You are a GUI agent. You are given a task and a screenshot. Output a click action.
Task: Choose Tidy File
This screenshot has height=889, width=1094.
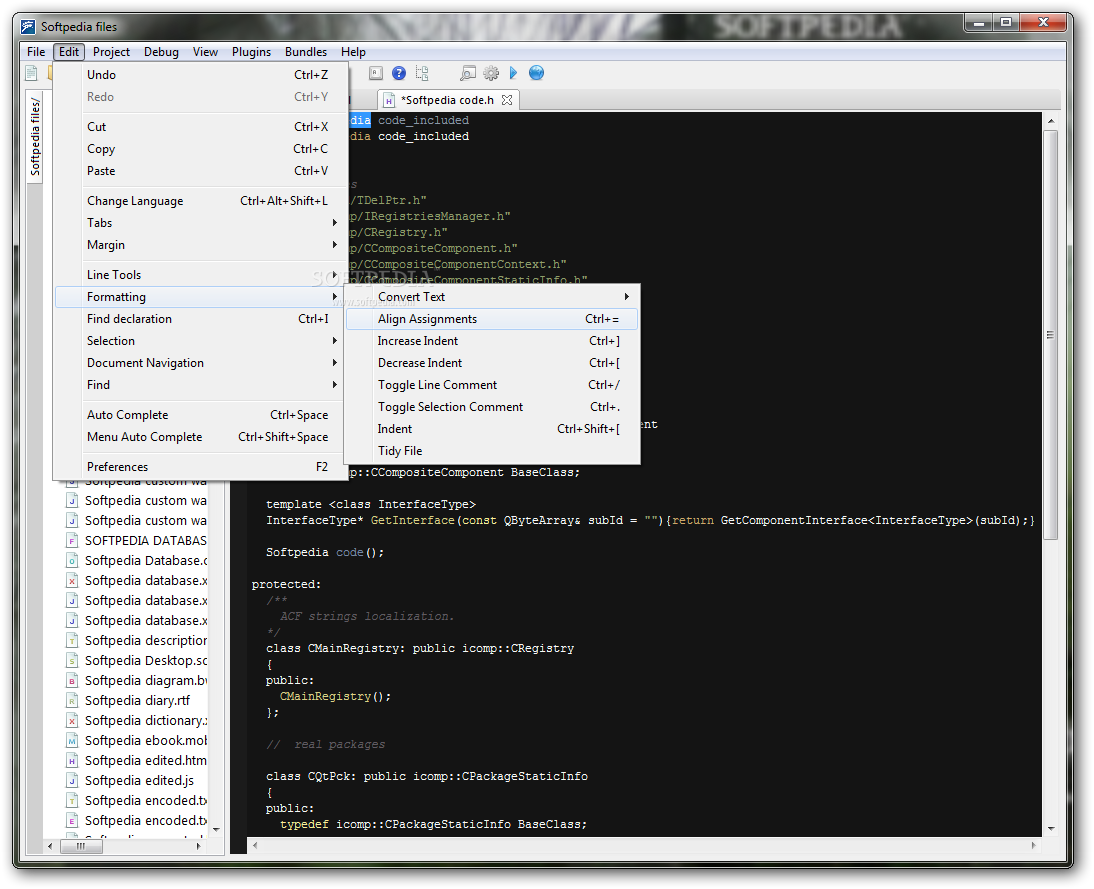coord(493,451)
